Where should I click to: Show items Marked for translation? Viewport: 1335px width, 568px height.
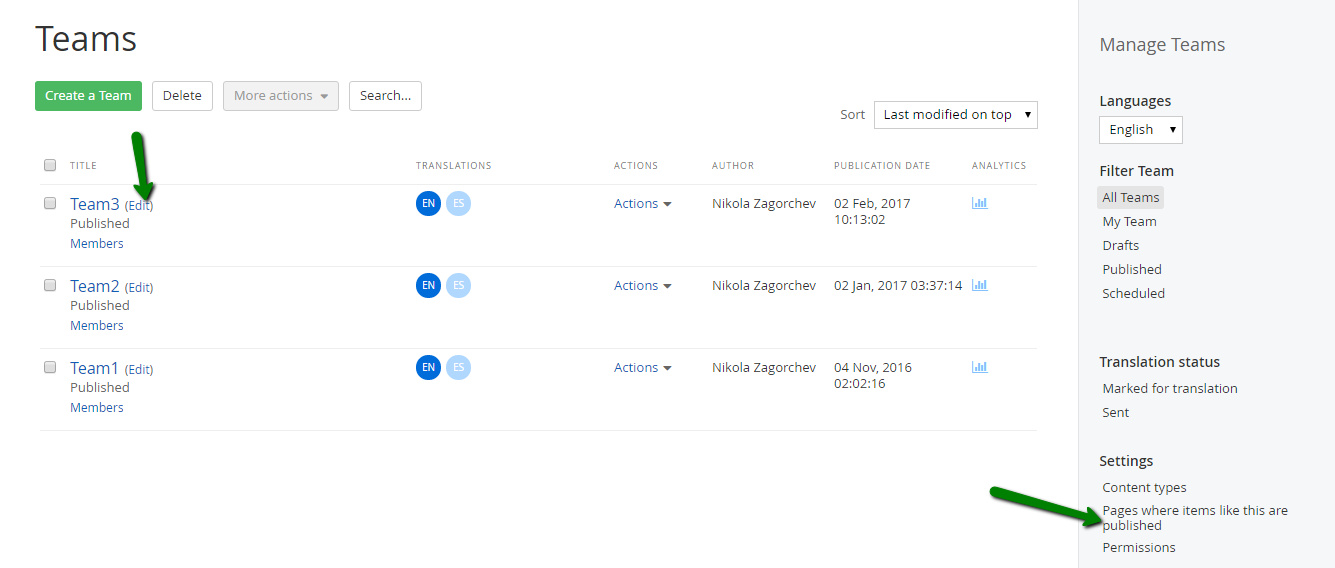tap(1170, 388)
